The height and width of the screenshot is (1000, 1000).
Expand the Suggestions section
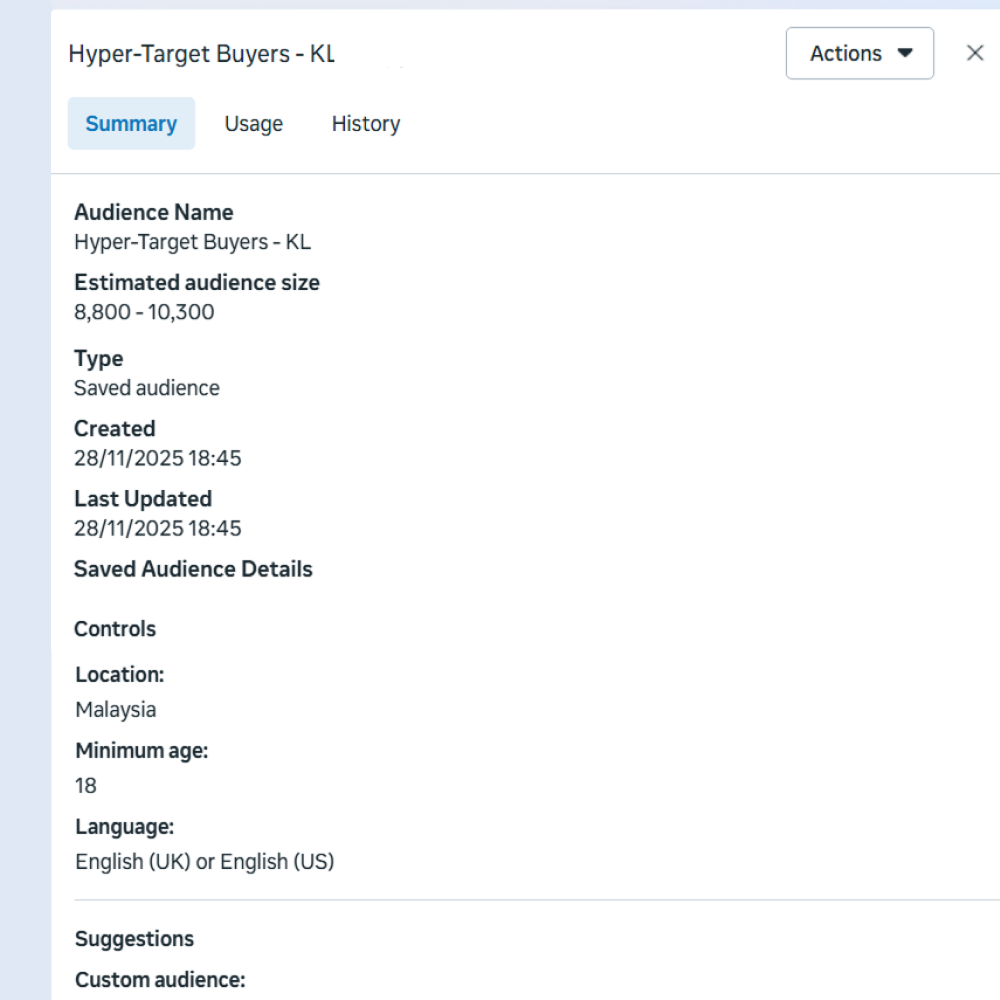pyautogui.click(x=134, y=938)
